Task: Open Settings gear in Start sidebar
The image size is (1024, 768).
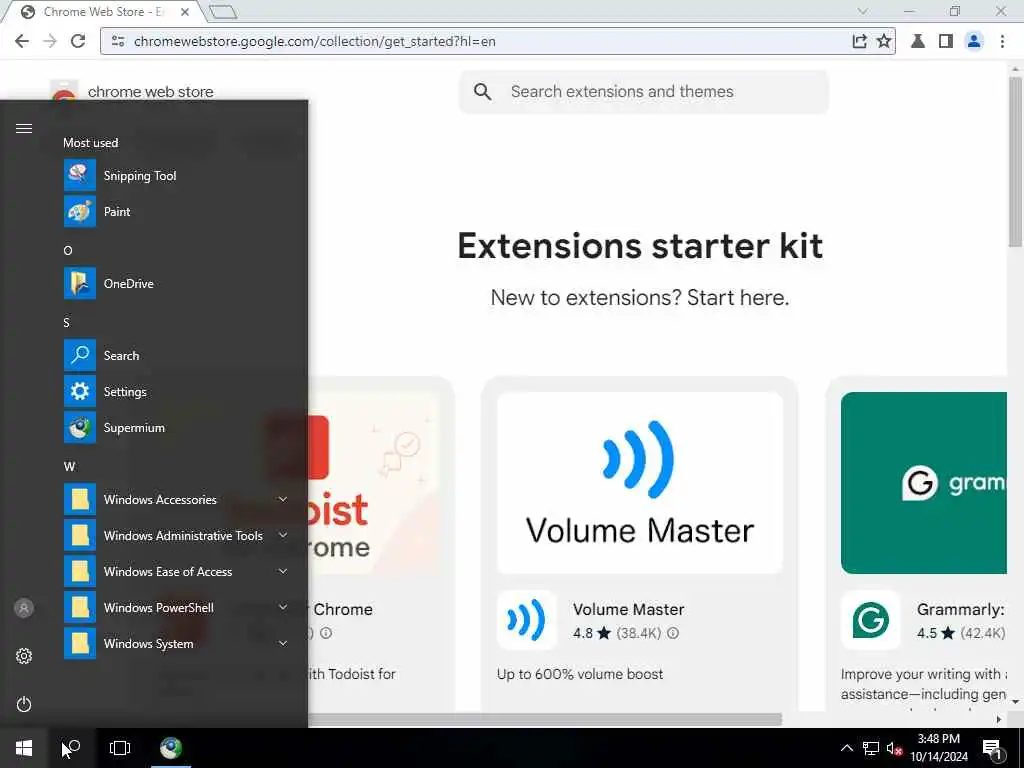Action: point(24,656)
